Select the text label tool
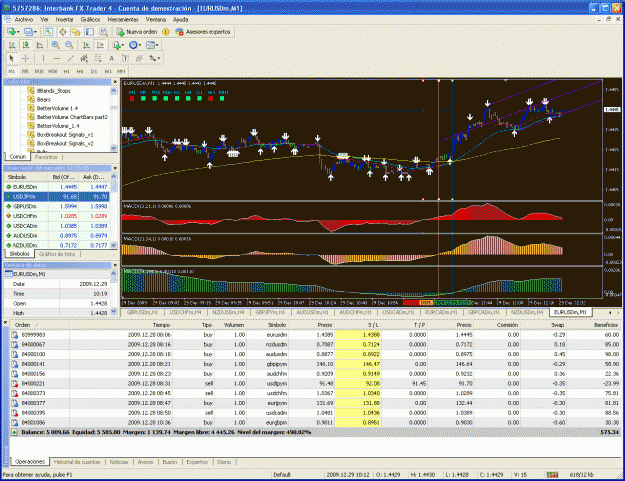This screenshot has height=481, width=625. (x=125, y=58)
